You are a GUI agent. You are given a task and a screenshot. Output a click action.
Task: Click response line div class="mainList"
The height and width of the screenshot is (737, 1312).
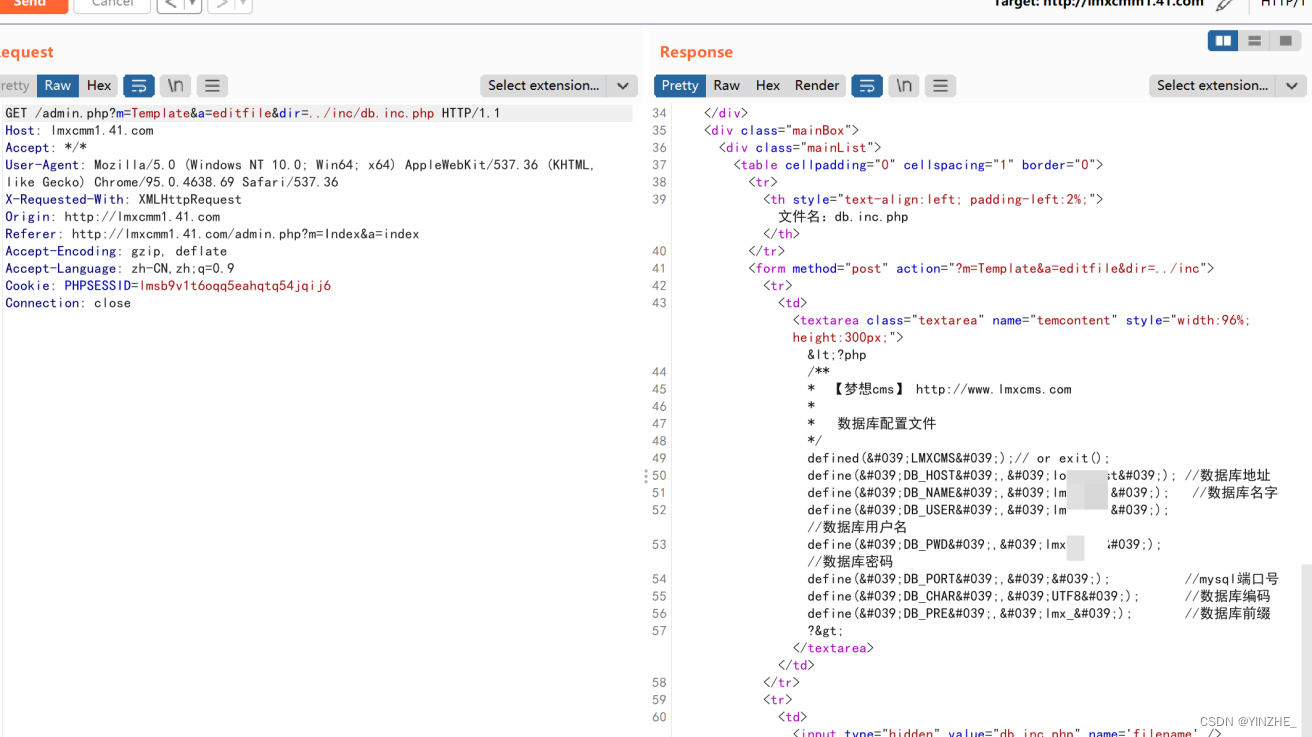pos(800,148)
